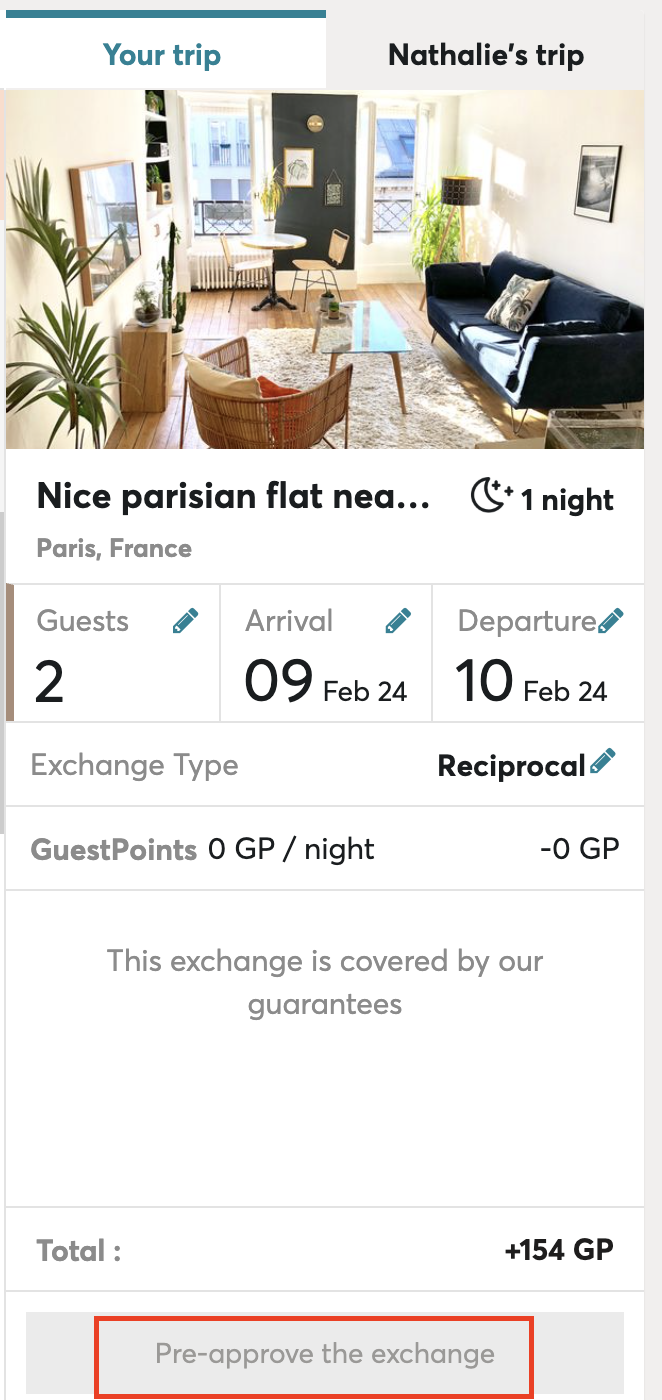Screen dimensions: 662x1400
Task: Click the Parisian flat living room photo
Action: [325, 270]
